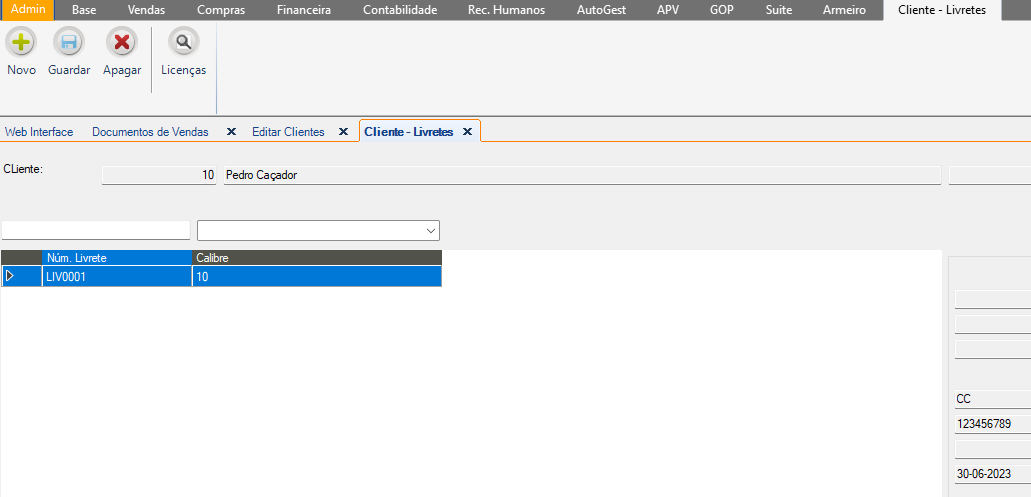
Task: Click the green plus Novo icon
Action: [21, 43]
